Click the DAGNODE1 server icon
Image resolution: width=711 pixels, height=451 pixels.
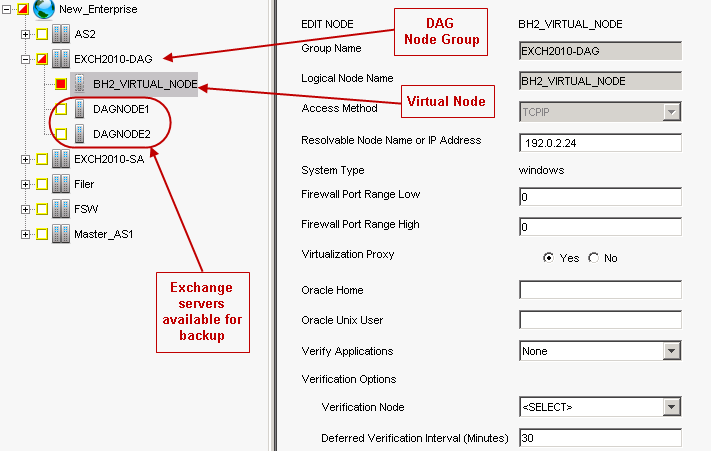click(79, 109)
